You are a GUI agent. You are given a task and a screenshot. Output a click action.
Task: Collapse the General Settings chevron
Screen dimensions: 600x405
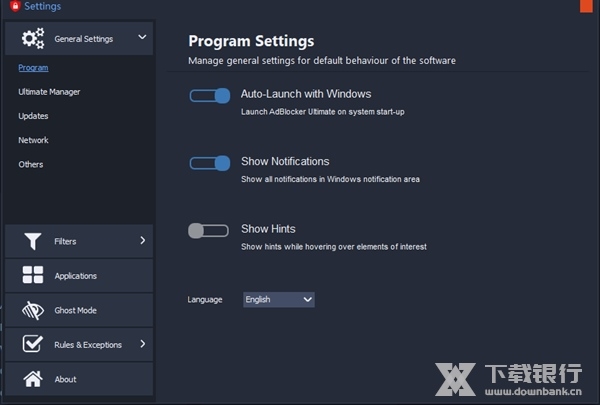click(142, 38)
